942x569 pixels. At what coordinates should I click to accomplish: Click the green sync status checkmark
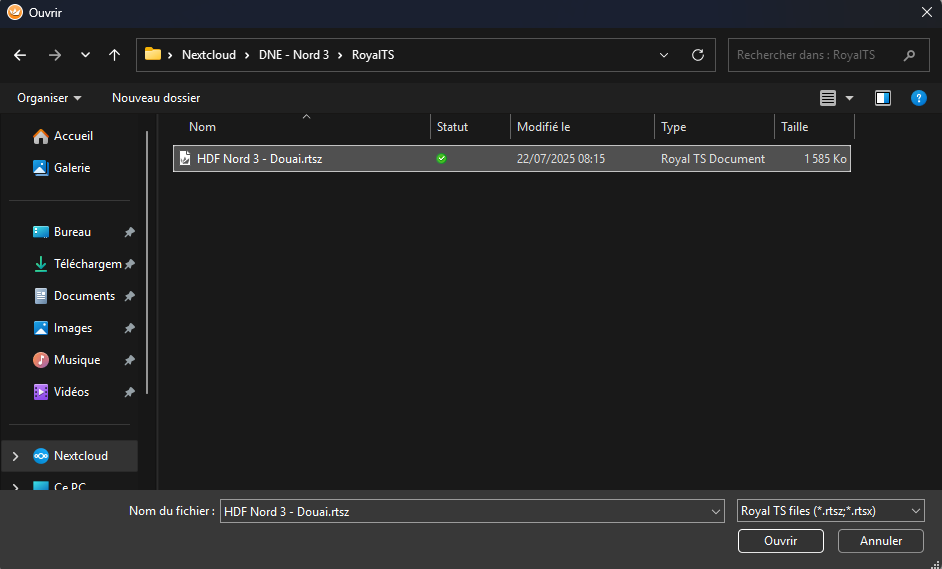pyautogui.click(x=442, y=159)
